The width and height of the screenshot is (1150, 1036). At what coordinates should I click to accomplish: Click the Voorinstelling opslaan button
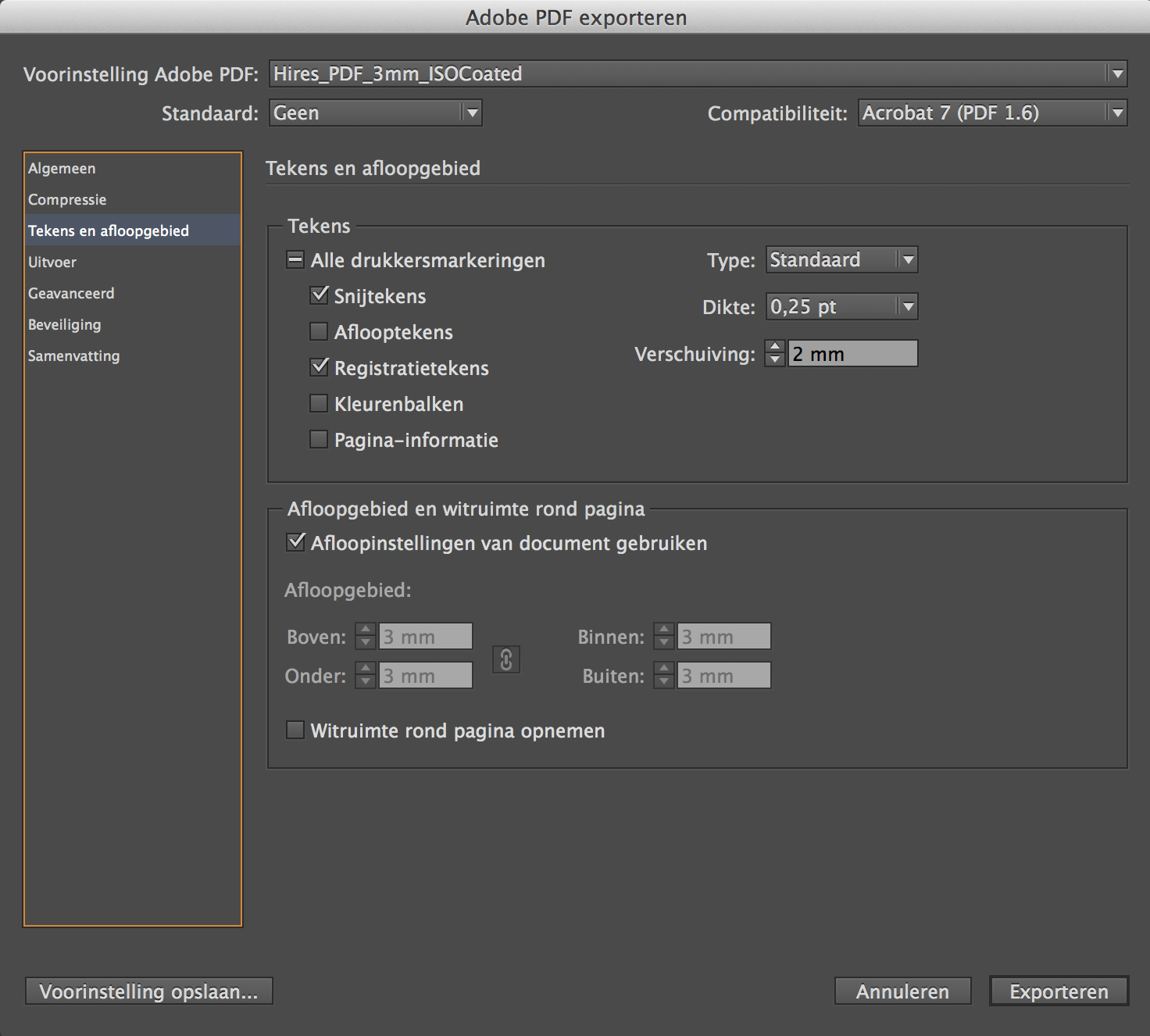click(x=149, y=991)
